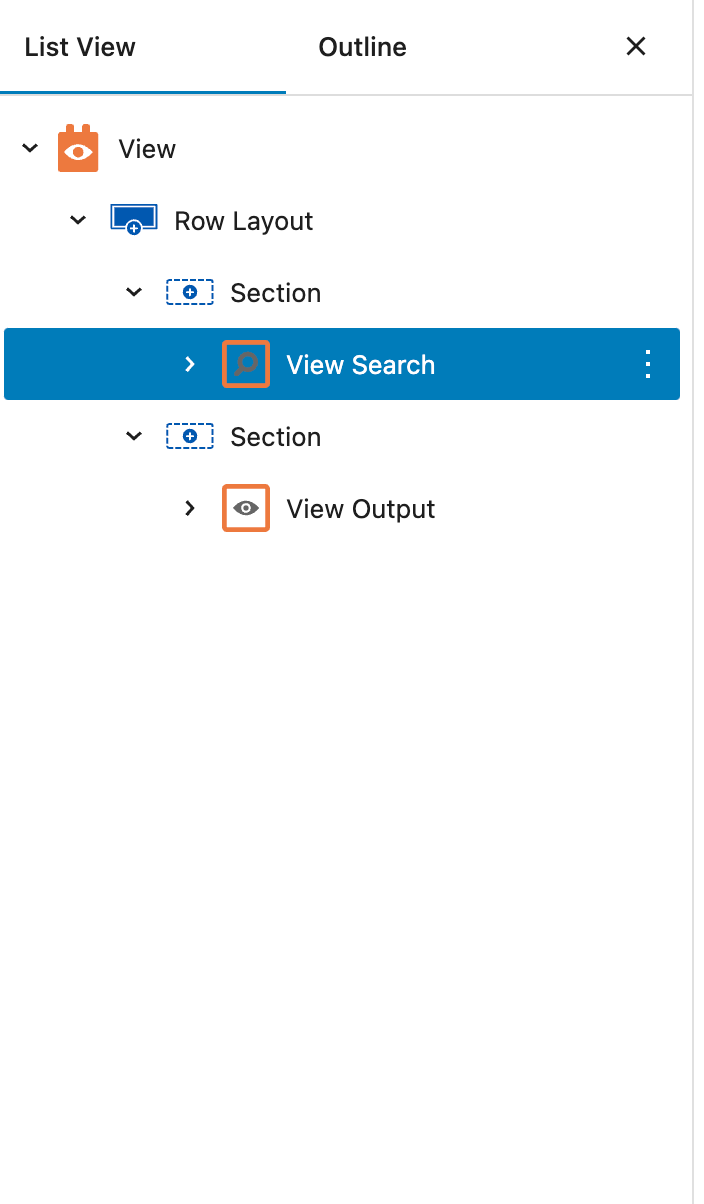Click the View Output eye icon

tap(246, 508)
